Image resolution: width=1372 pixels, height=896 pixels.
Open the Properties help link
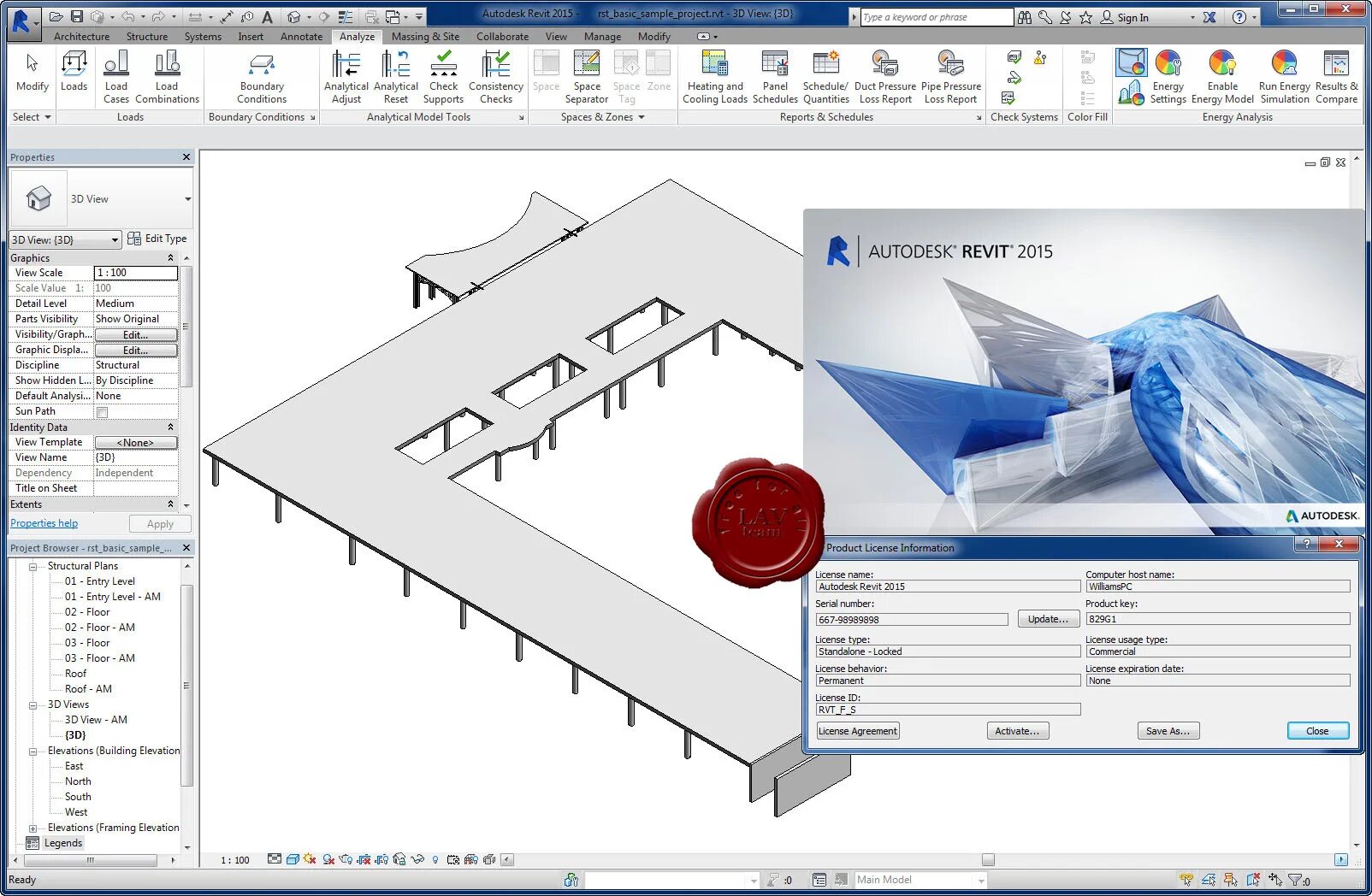[44, 523]
